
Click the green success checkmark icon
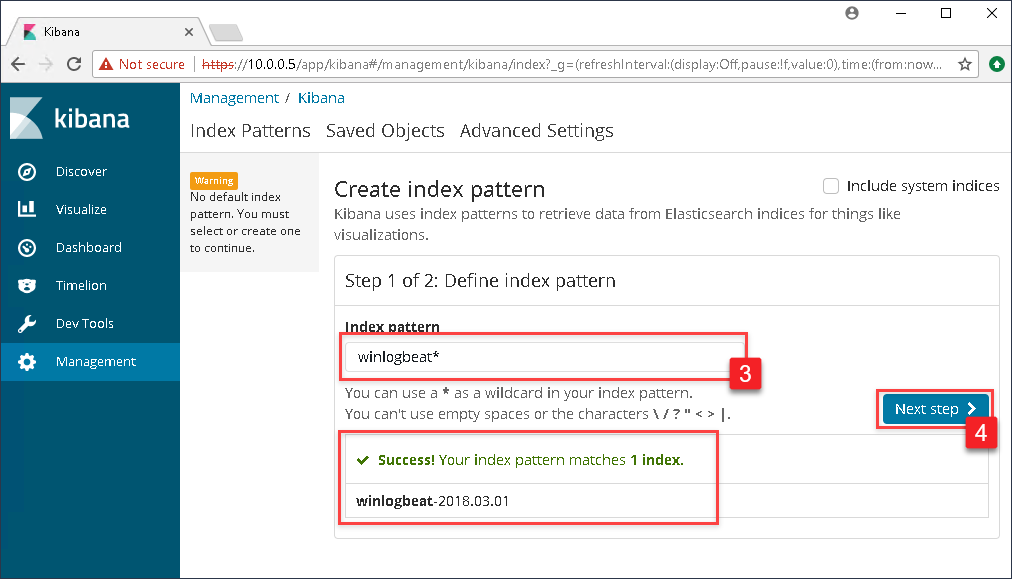click(x=363, y=460)
